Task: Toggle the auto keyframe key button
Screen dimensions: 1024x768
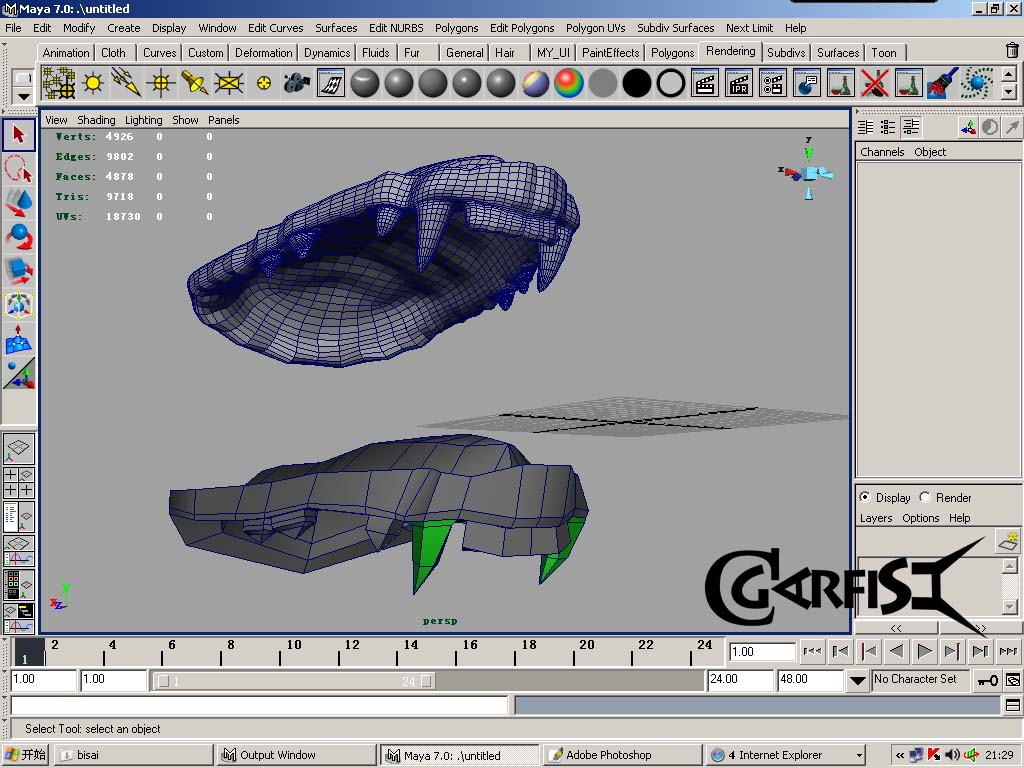Action: pos(987,680)
